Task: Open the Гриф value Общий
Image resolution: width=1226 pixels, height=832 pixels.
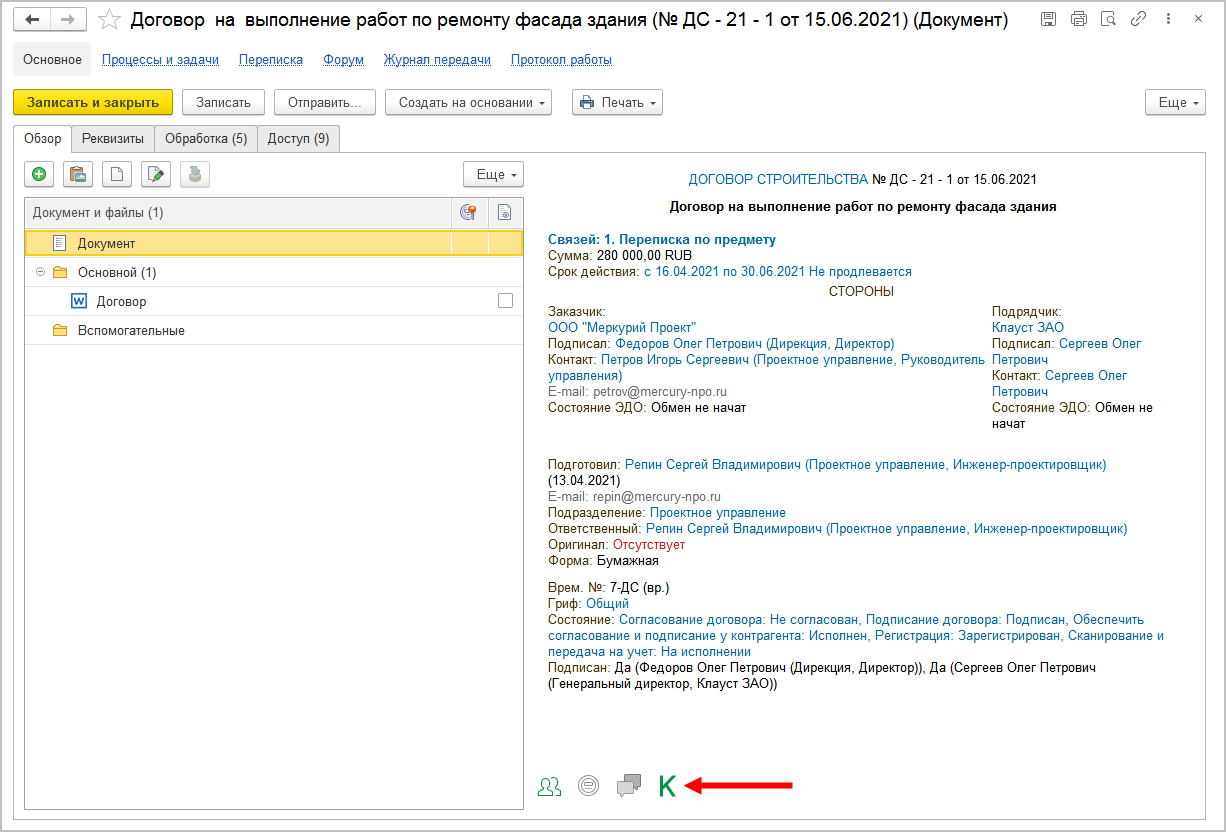Action: click(607, 603)
